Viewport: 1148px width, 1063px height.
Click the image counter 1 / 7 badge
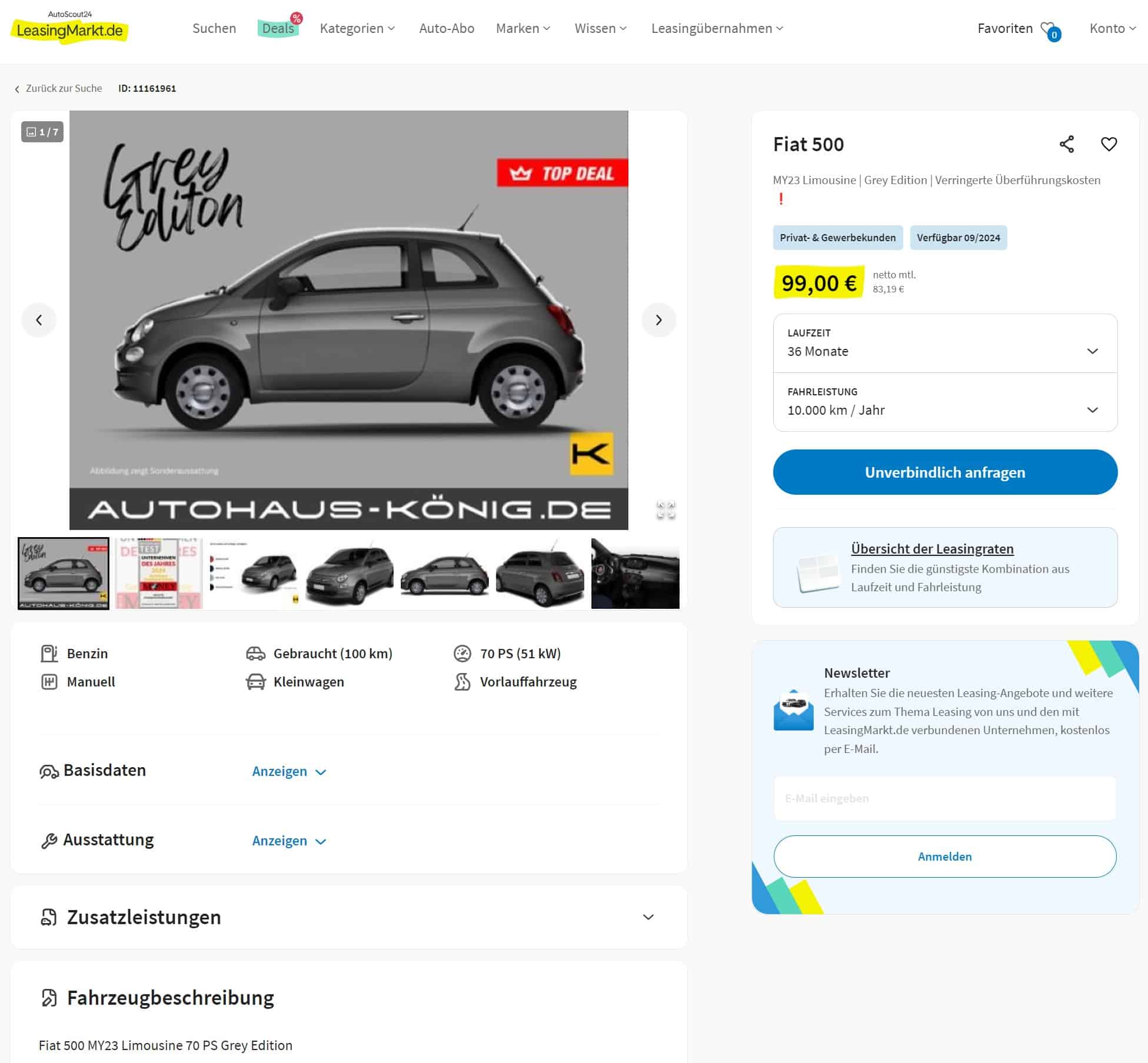(42, 132)
